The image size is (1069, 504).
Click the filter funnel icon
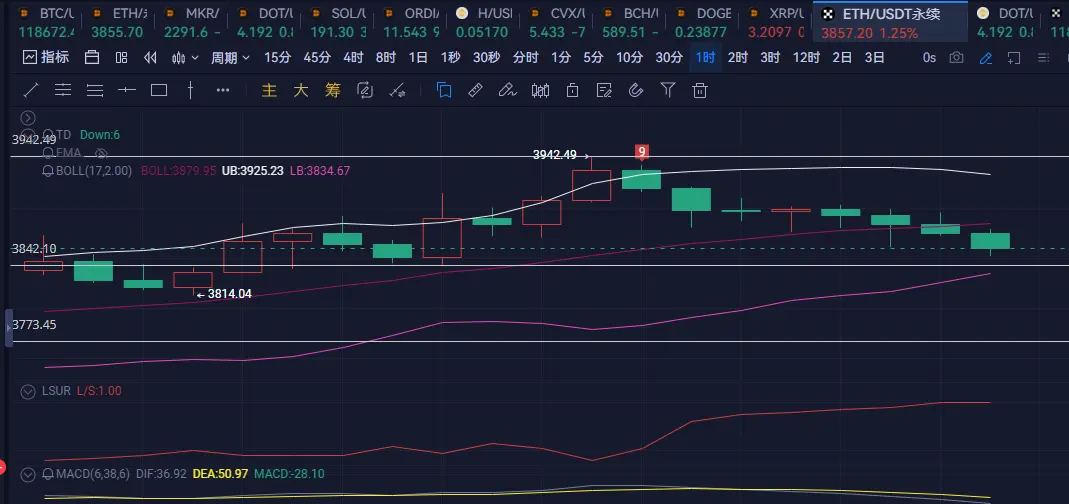pos(668,90)
